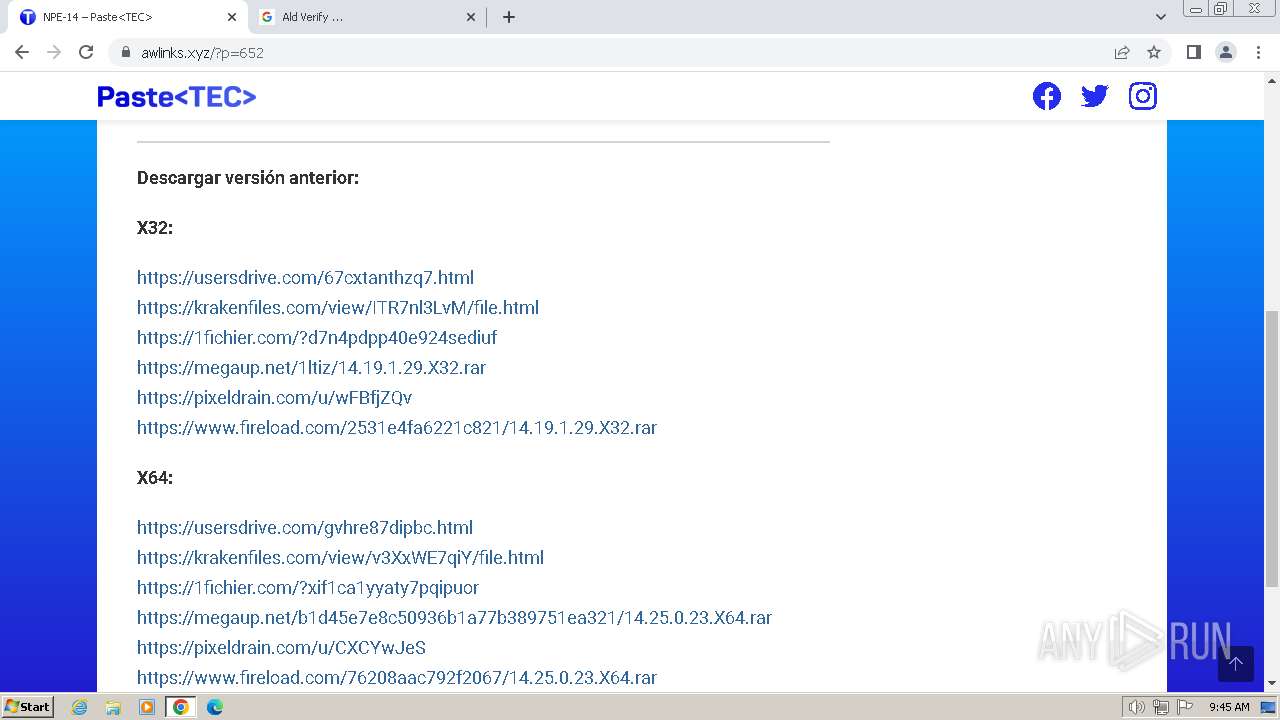Open megaup 14.25.0.23.X64.rar link

(x=454, y=617)
